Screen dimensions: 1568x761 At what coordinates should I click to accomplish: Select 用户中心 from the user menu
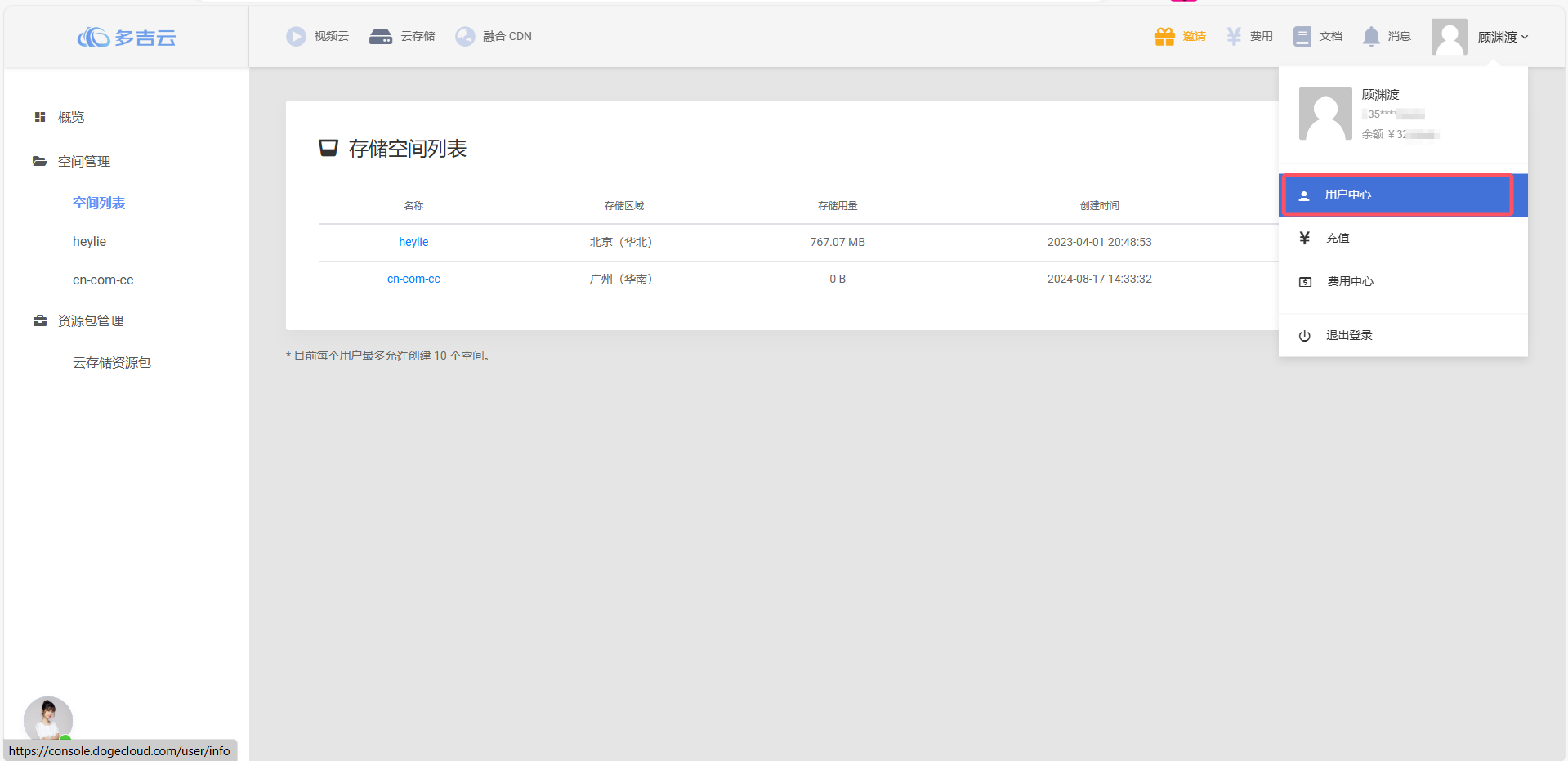[1347, 195]
